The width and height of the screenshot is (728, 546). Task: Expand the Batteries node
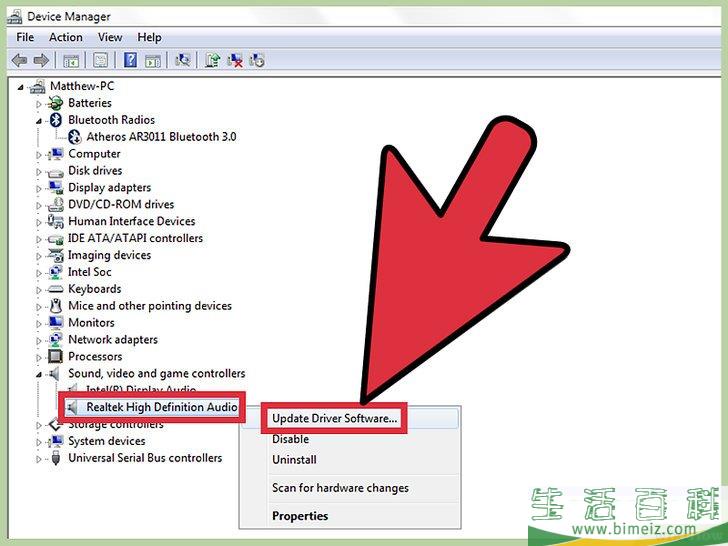pyautogui.click(x=39, y=104)
